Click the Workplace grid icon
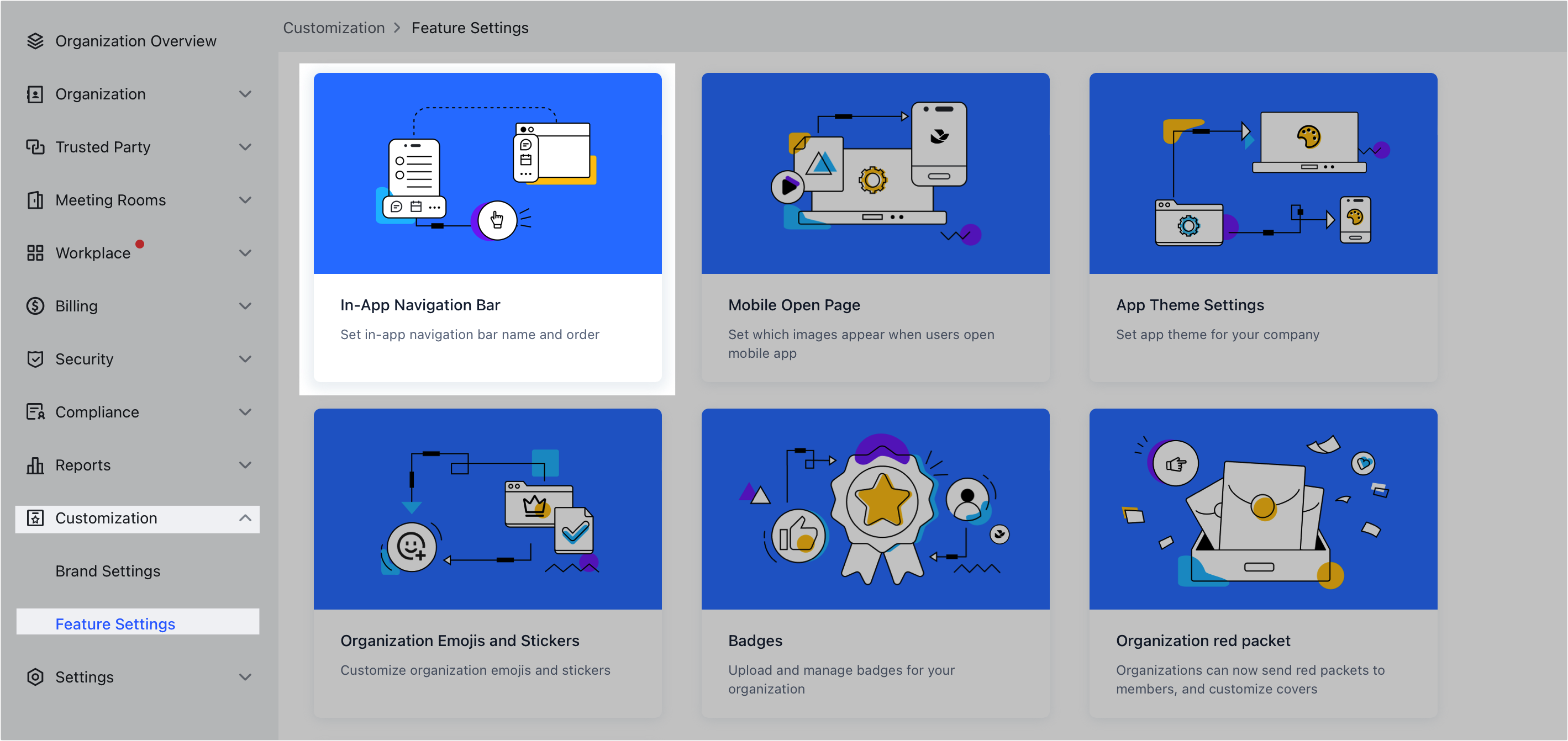1568x741 pixels. 35,252
